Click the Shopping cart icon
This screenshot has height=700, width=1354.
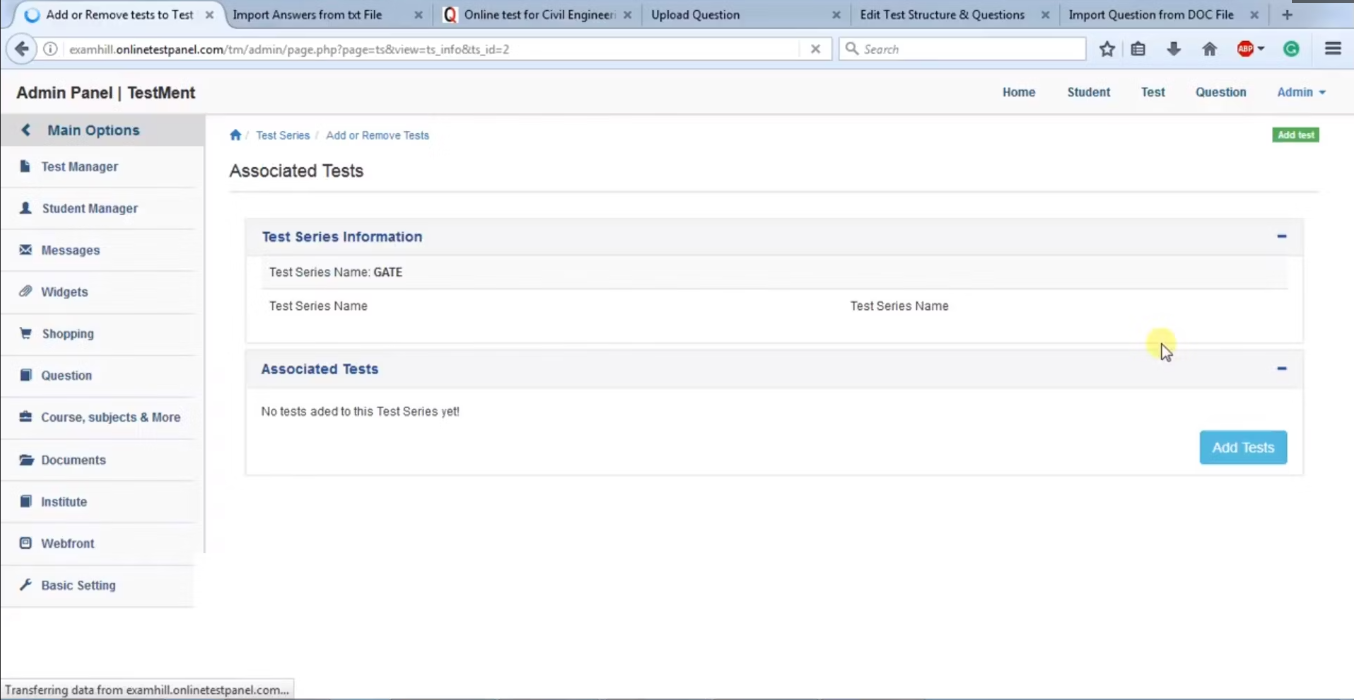pyautogui.click(x=26, y=334)
